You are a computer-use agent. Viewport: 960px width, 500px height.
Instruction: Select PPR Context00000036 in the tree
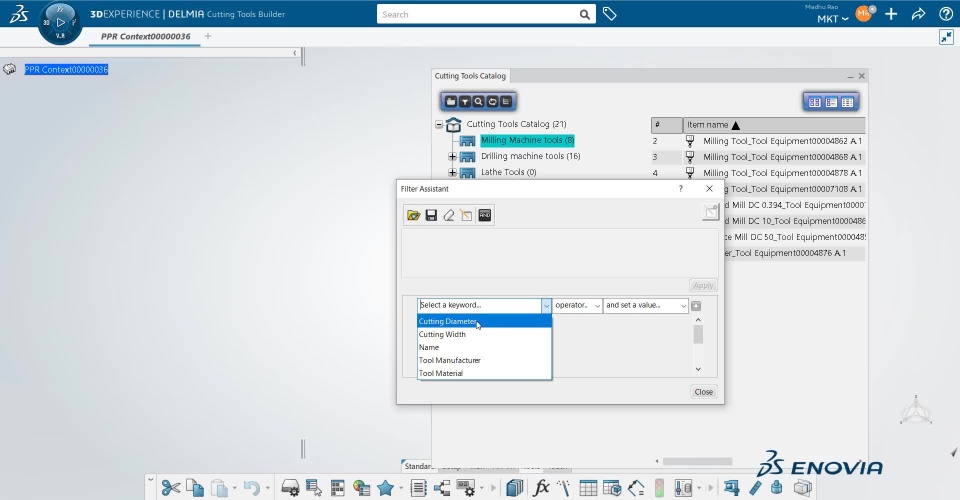tap(66, 69)
